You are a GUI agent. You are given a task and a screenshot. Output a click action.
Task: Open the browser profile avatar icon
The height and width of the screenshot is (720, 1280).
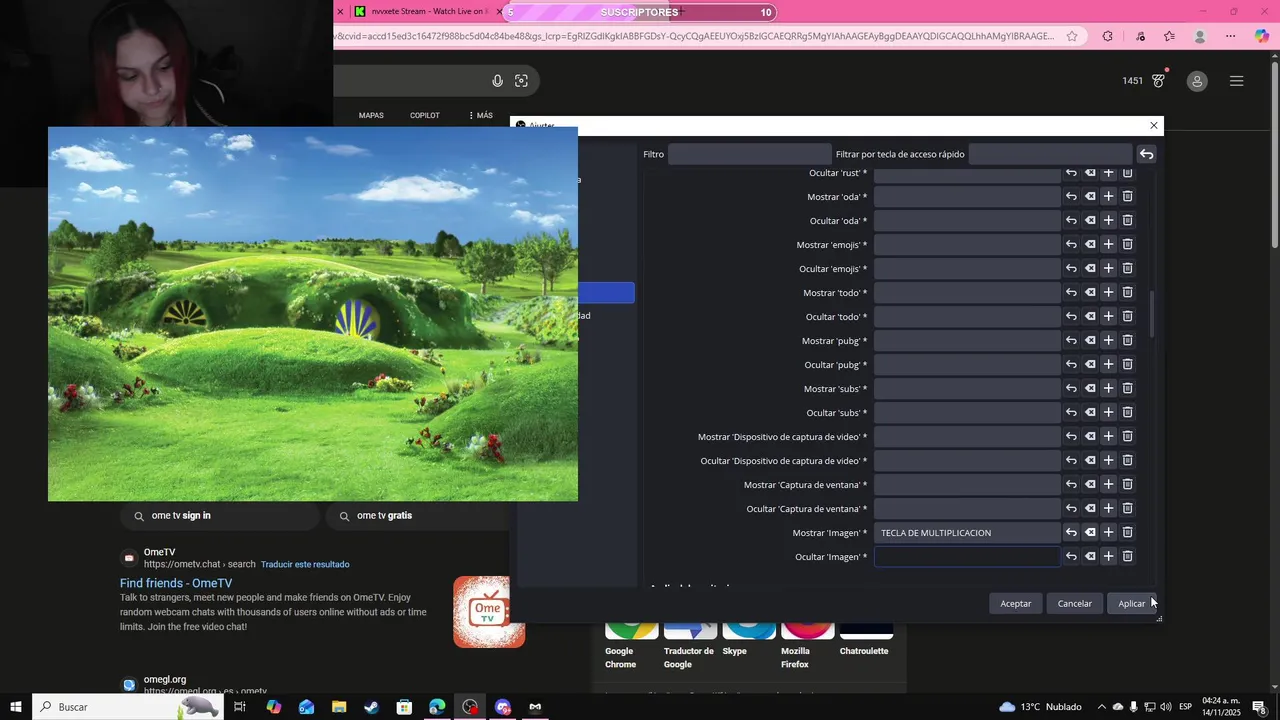pos(1200,36)
